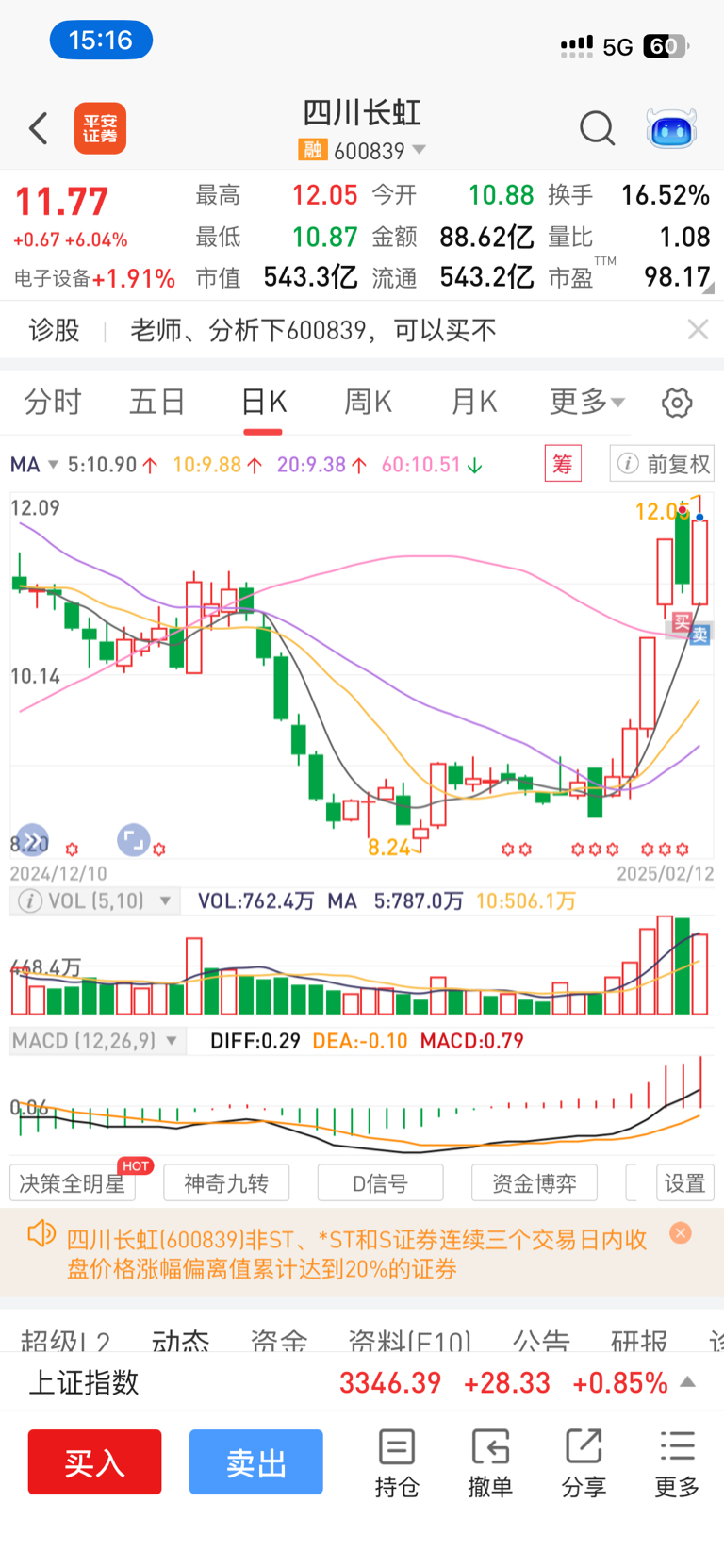Tap the 15:16 status bar clock

coord(101,41)
